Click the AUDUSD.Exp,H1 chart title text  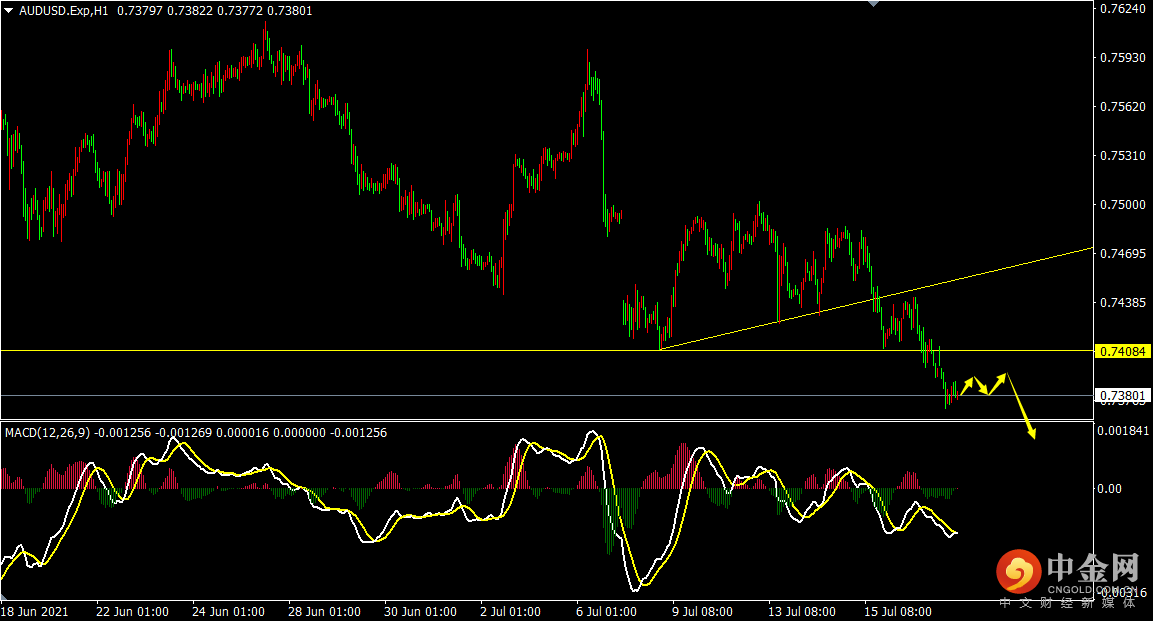point(65,10)
